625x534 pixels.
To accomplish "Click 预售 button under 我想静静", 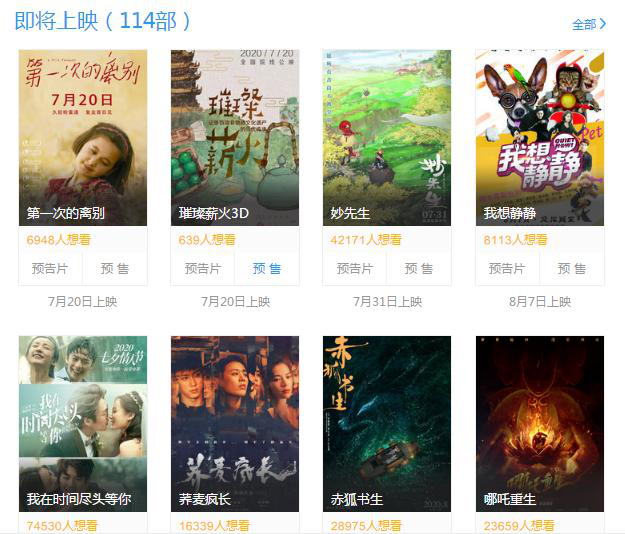I will tap(572, 269).
